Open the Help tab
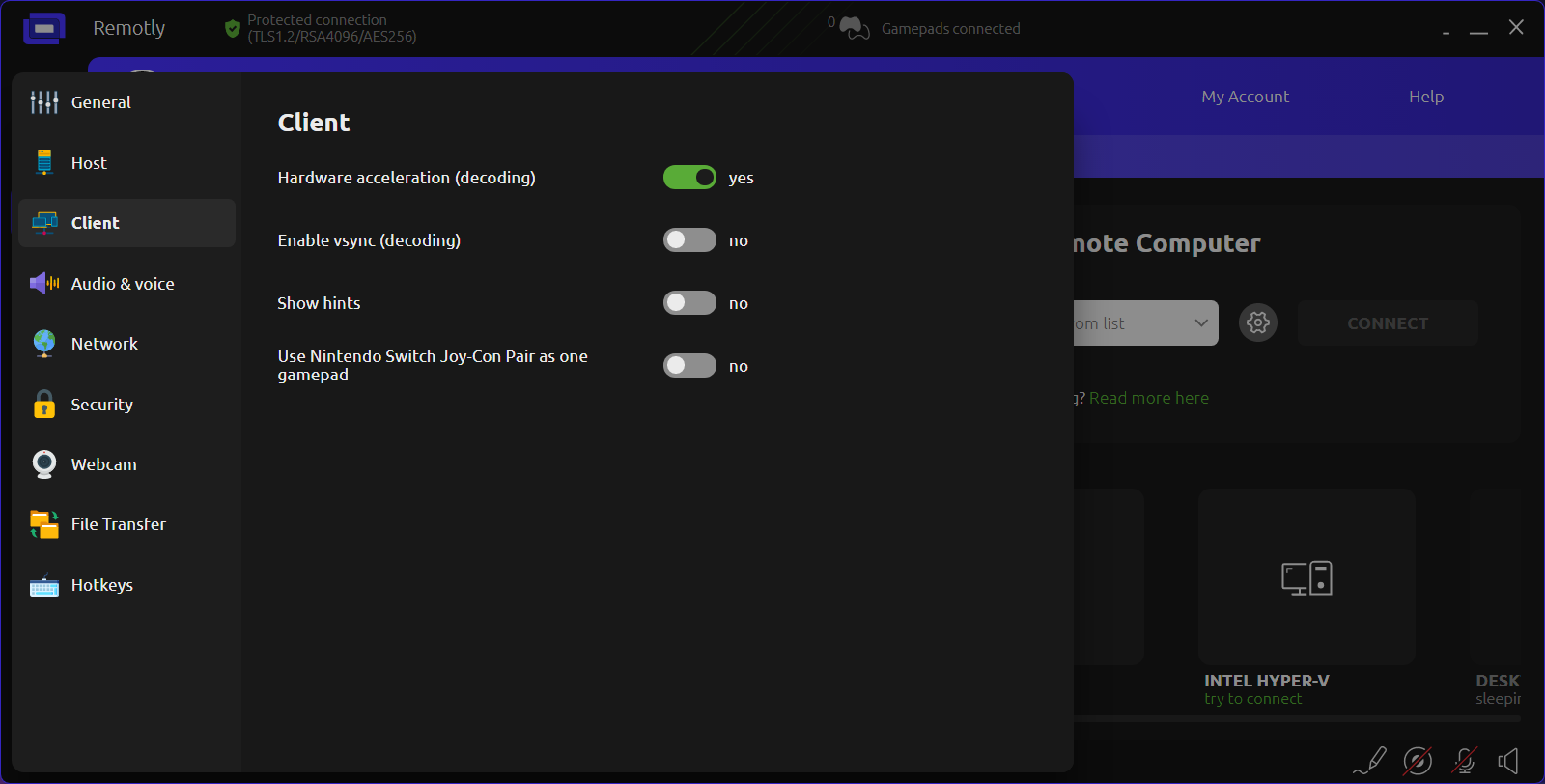This screenshot has width=1545, height=784. pyautogui.click(x=1425, y=97)
